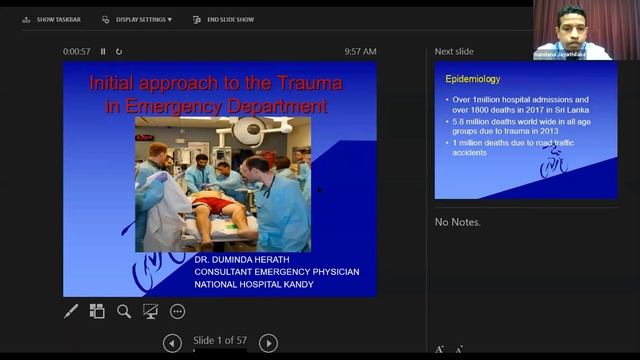This screenshot has width=640, height=360.
Task: Click End Slide Show
Action: tap(223, 20)
